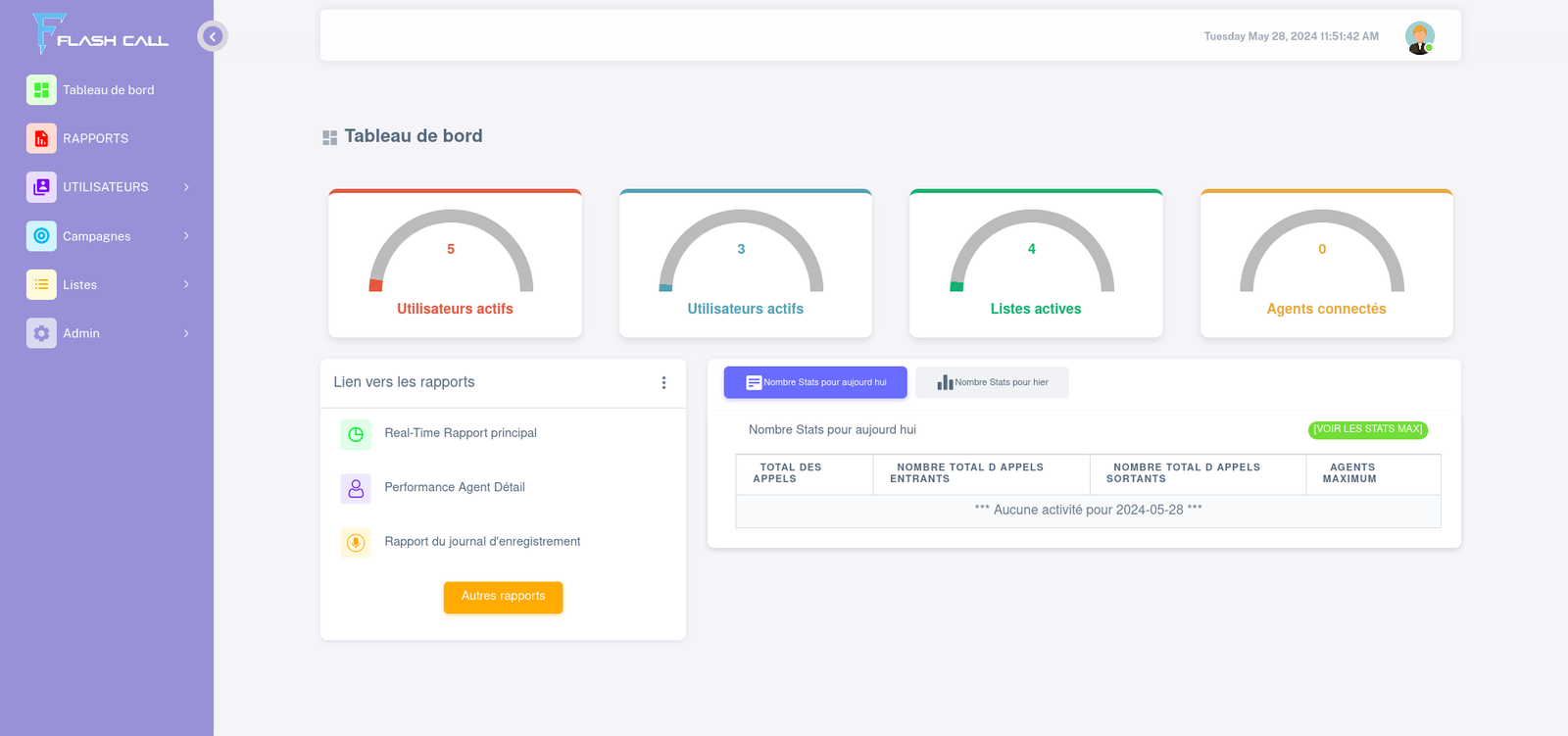This screenshot has height=736, width=1568.
Task: Click the Admin gear icon
Action: click(x=41, y=333)
